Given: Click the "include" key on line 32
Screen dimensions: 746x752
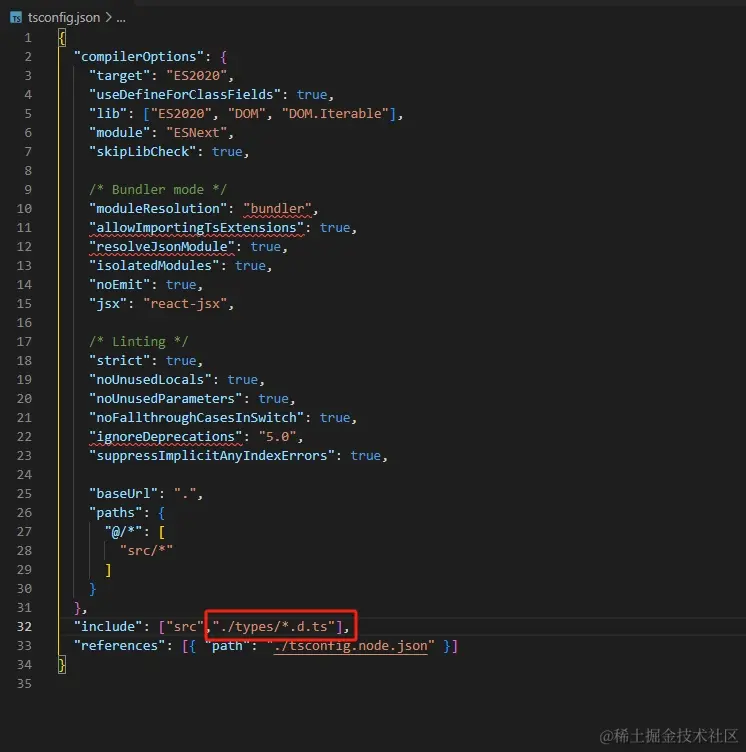Looking at the screenshot, I should click(x=108, y=627).
